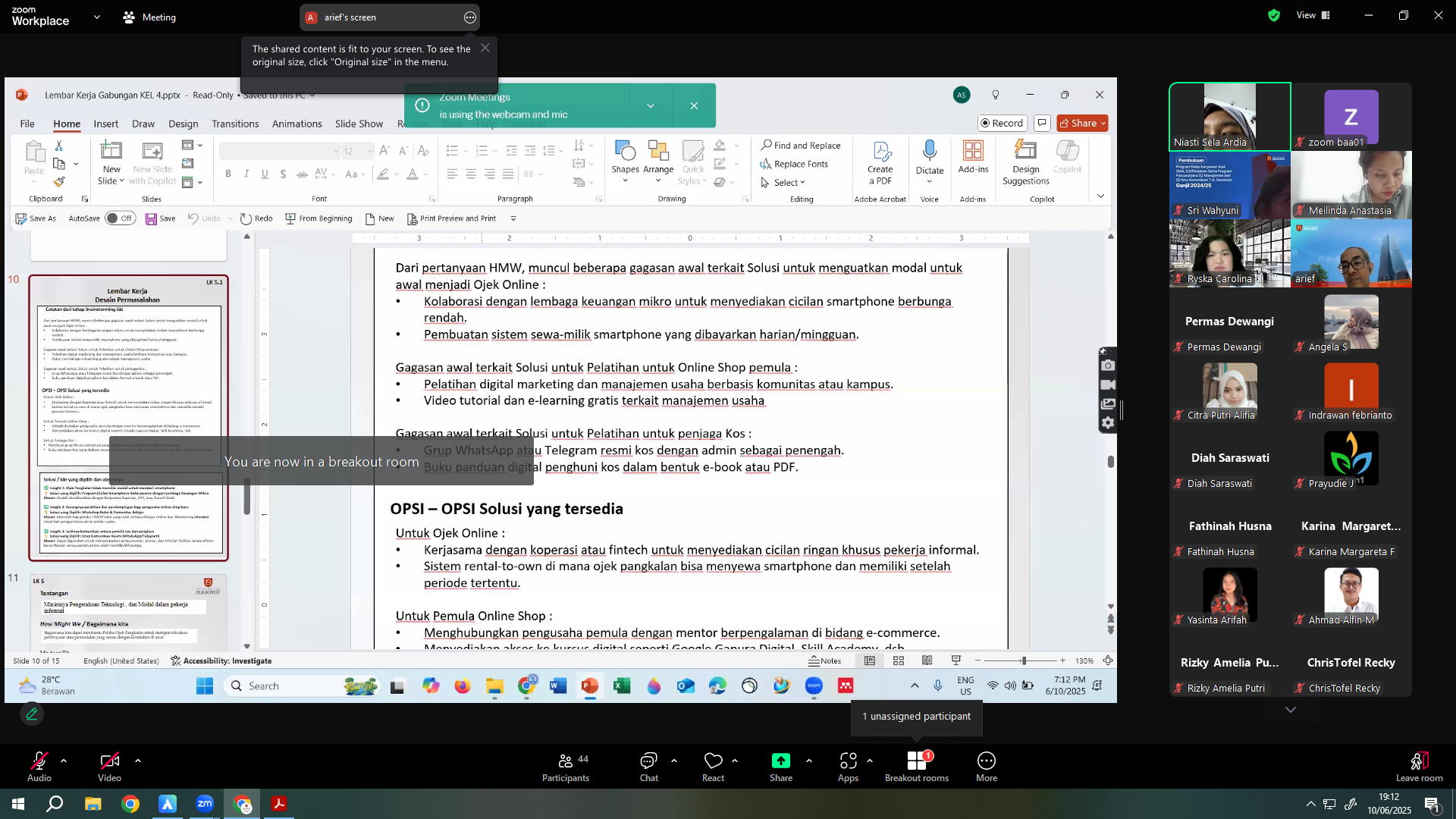The width and height of the screenshot is (1456, 819).
Task: Click Find and Replace in Editing group
Action: pyautogui.click(x=801, y=146)
